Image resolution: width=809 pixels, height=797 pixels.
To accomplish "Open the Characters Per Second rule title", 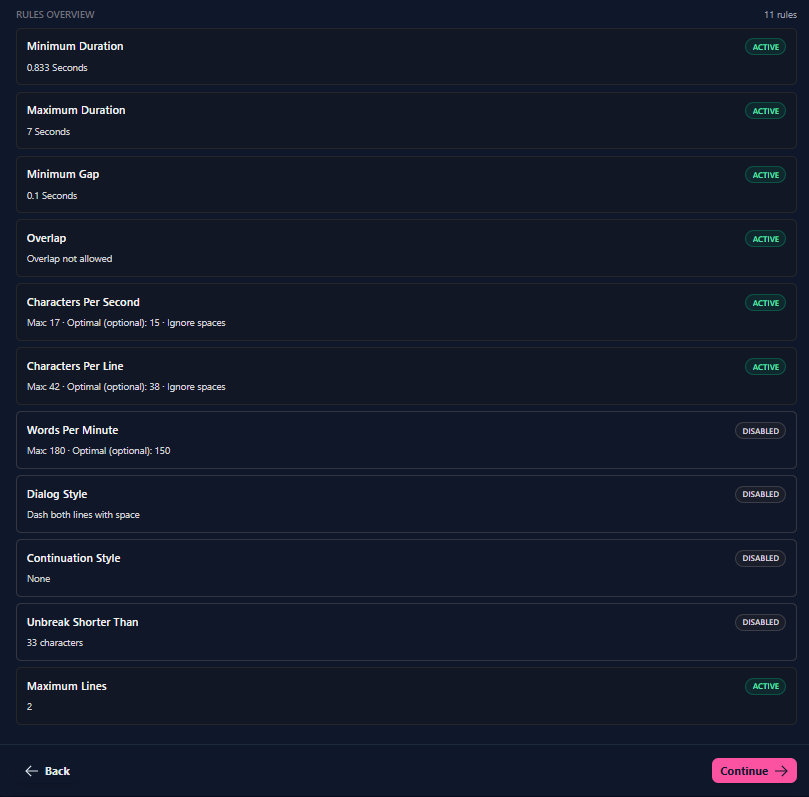I will 83,302.
